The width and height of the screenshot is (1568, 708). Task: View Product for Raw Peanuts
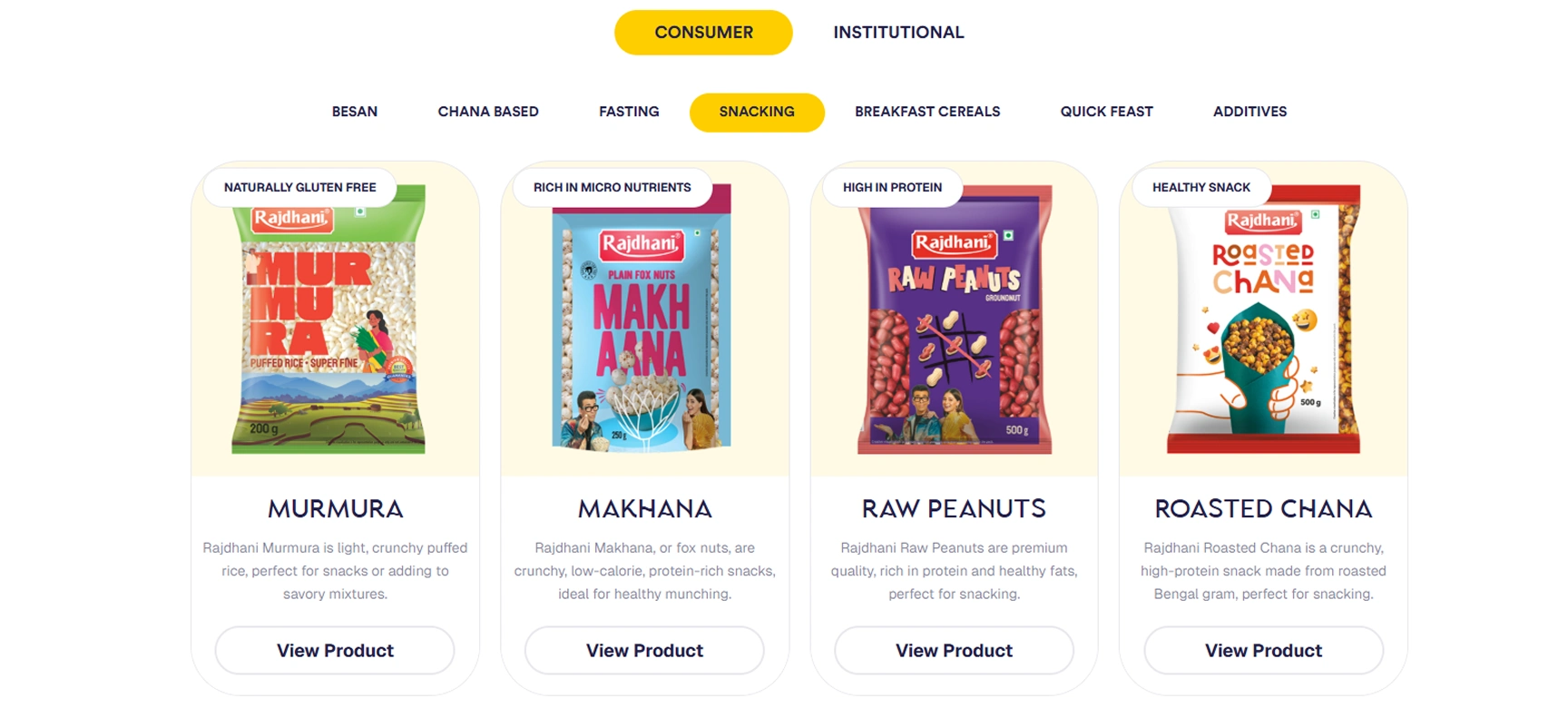coord(953,650)
